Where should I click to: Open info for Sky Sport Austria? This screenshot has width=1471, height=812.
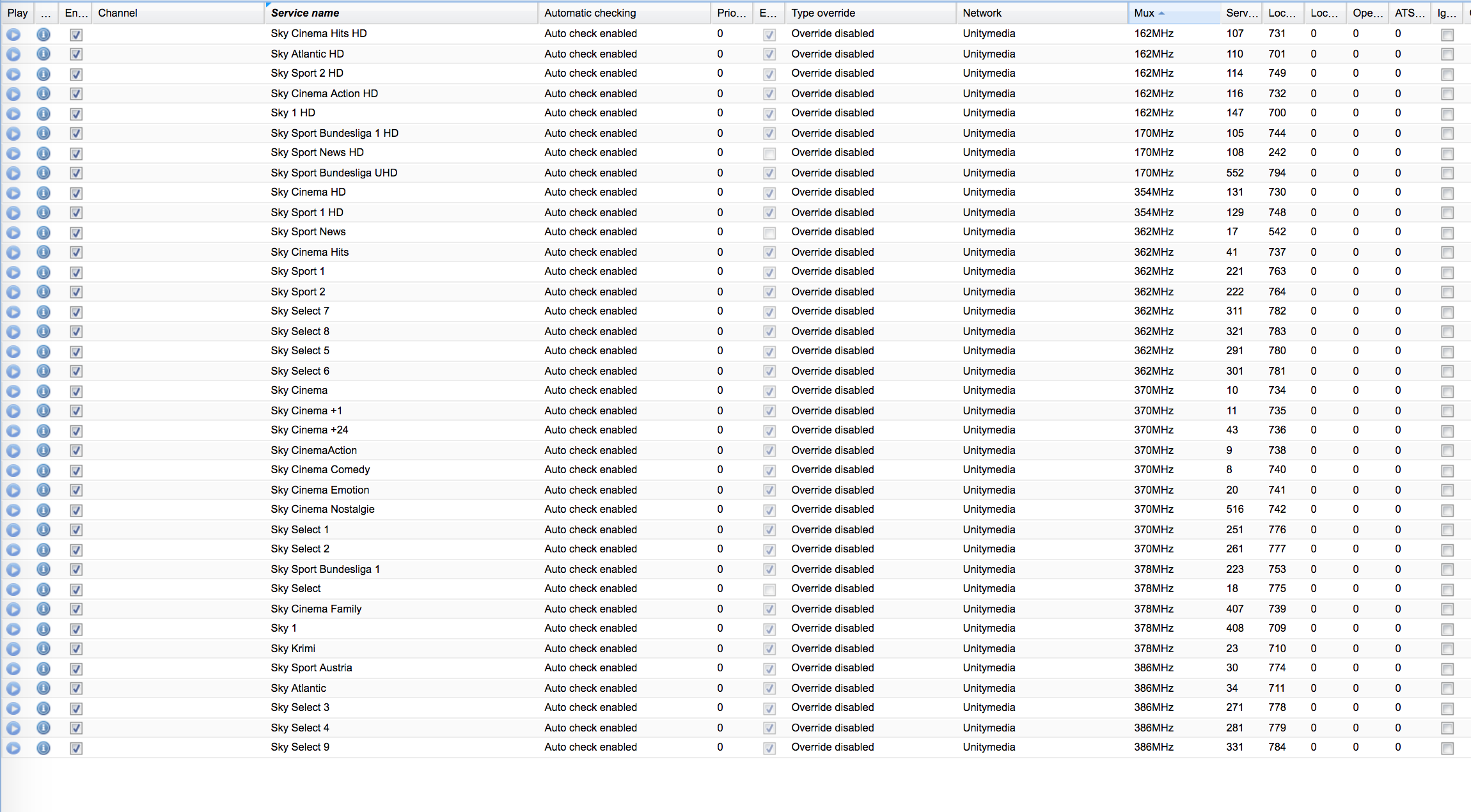coord(43,669)
